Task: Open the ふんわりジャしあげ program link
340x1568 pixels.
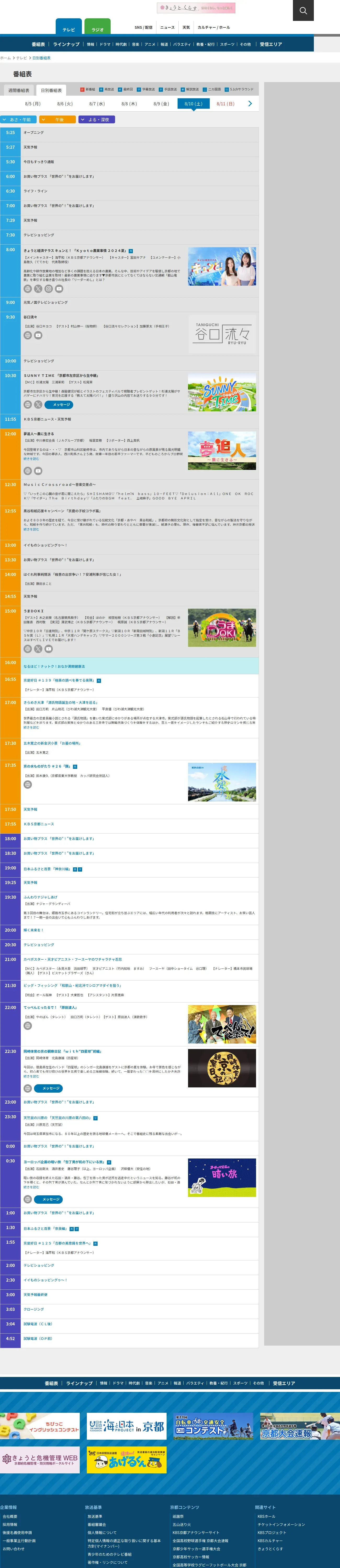Action: coord(40,897)
